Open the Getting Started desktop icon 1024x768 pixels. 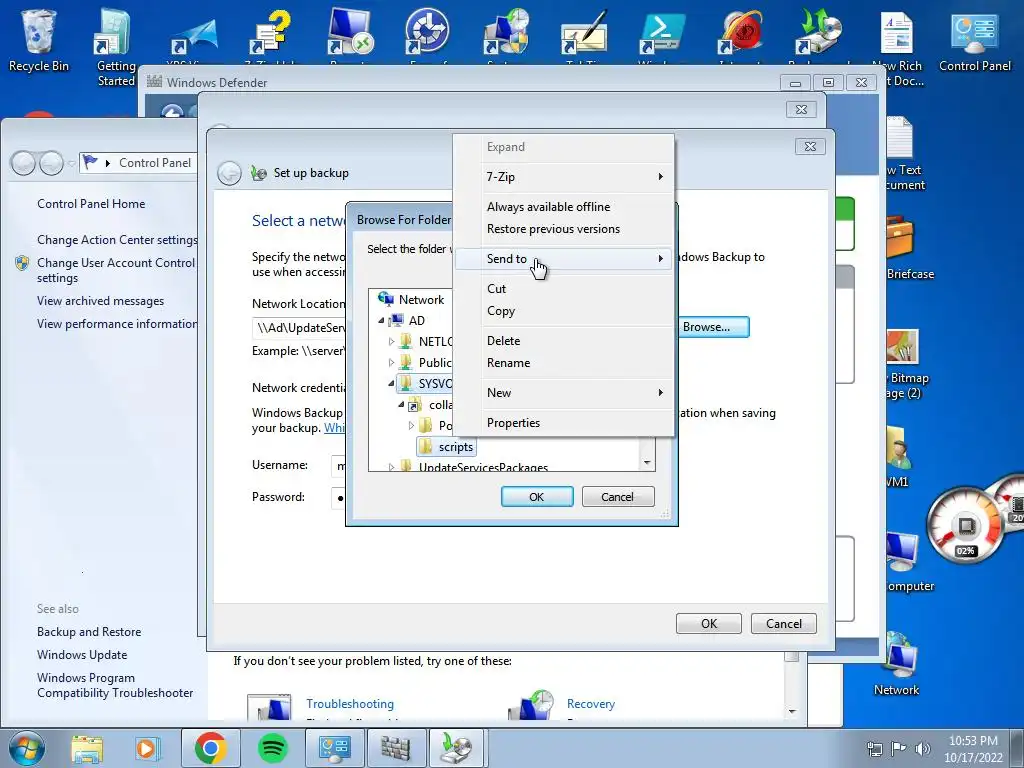[116, 47]
